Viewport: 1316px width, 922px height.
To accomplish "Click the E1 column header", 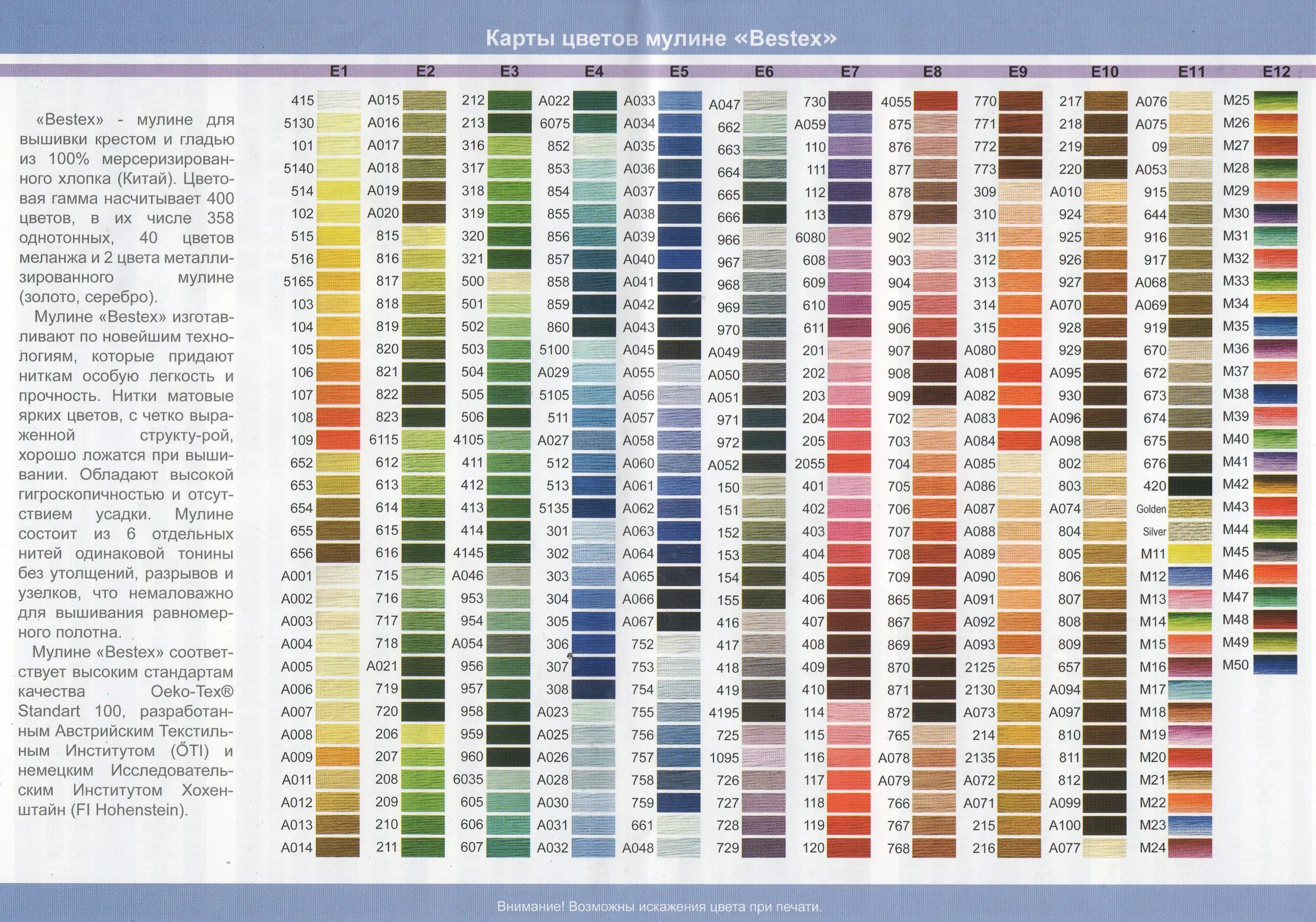I will [339, 71].
